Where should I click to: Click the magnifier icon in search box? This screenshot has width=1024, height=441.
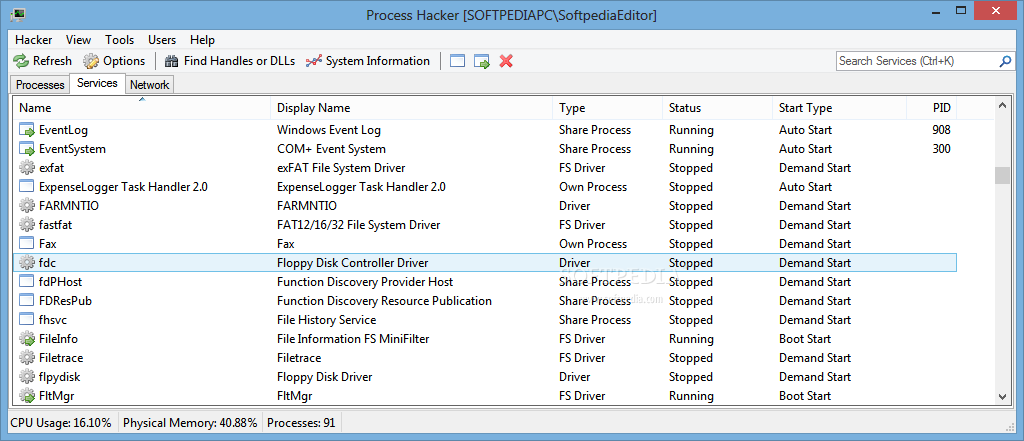[1005, 61]
